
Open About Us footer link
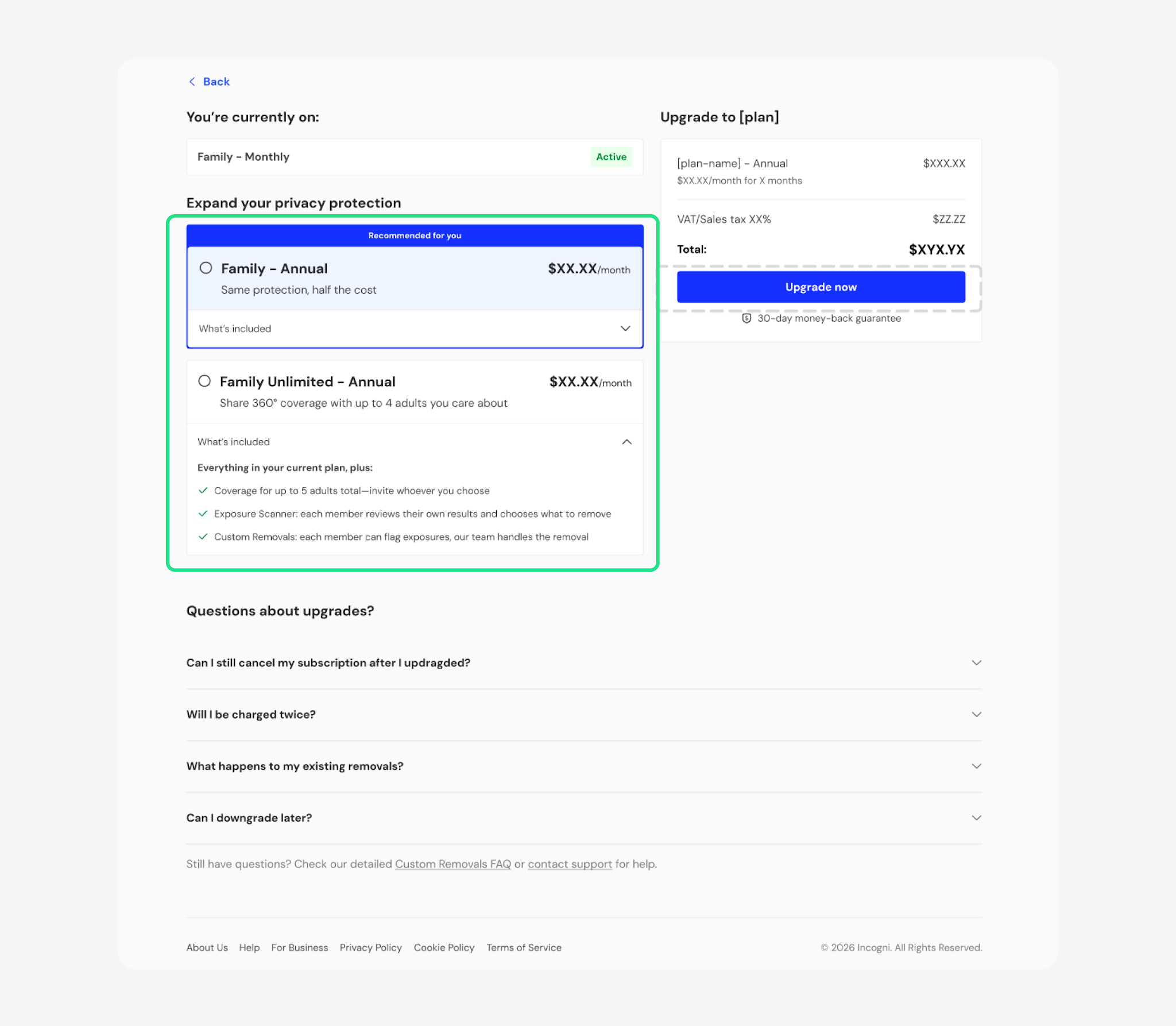[x=207, y=947]
